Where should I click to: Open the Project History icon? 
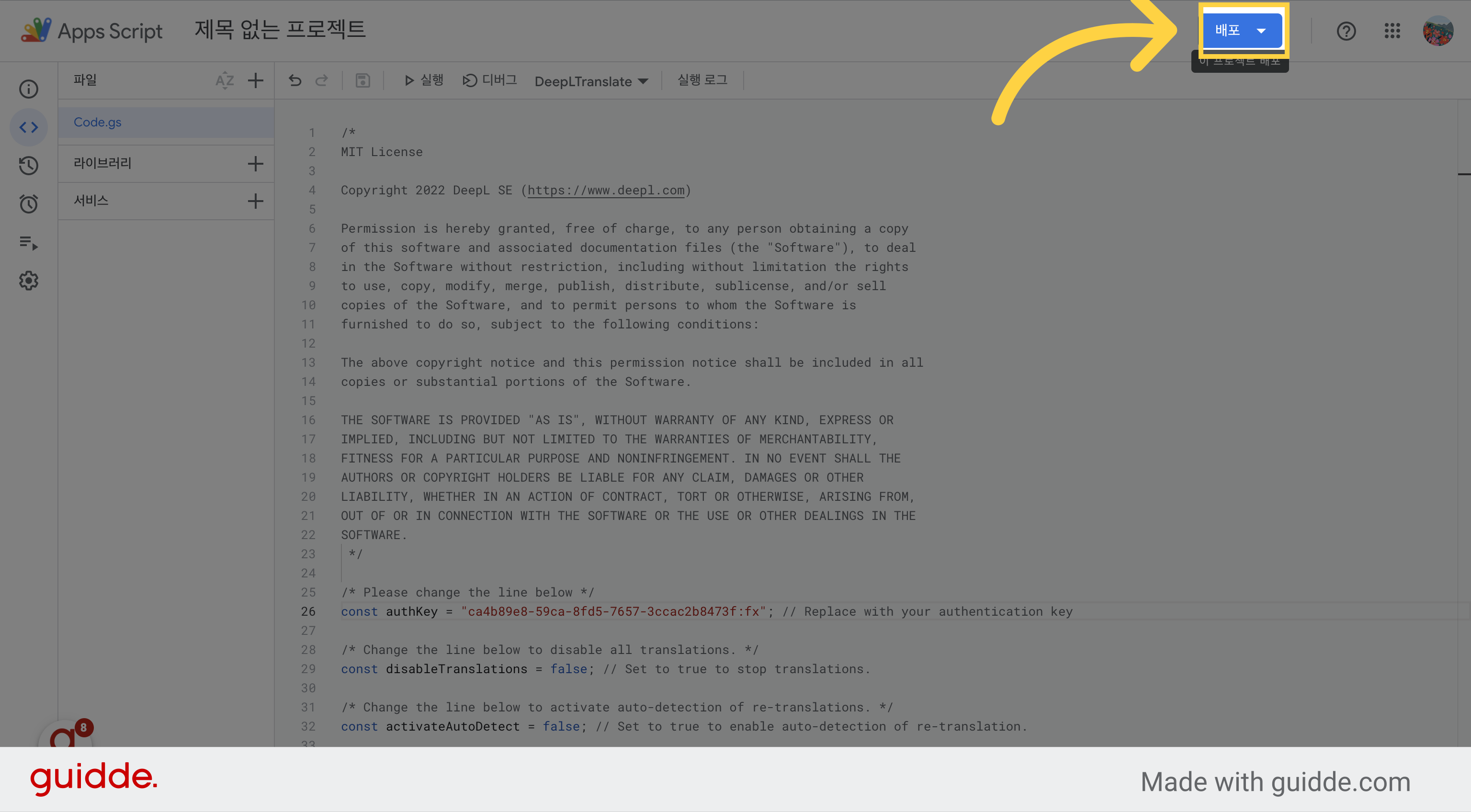tap(29, 166)
